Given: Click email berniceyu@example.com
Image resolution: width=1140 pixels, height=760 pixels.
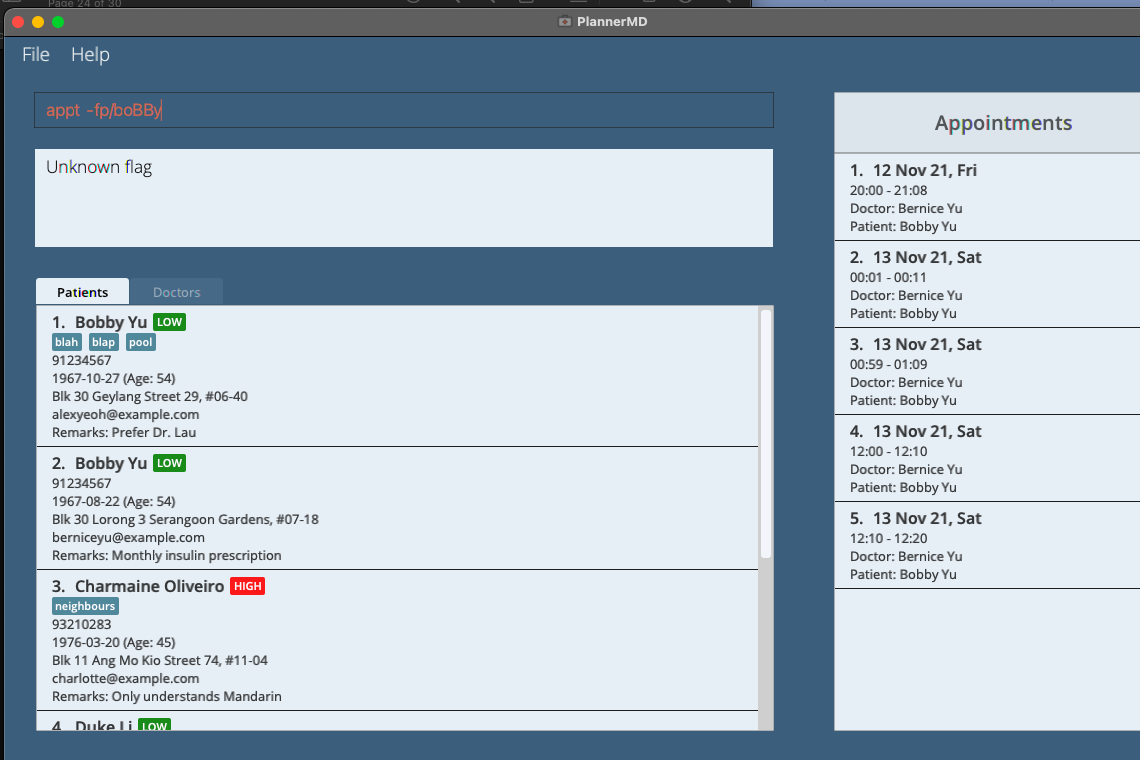Looking at the screenshot, I should [x=128, y=537].
